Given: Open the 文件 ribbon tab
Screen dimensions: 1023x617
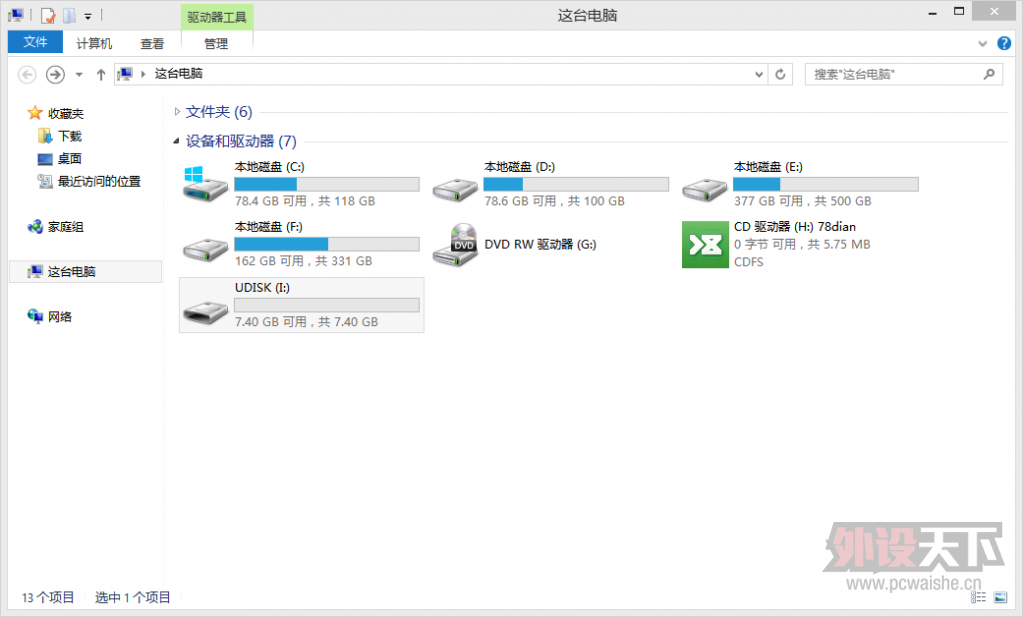Looking at the screenshot, I should (x=35, y=42).
